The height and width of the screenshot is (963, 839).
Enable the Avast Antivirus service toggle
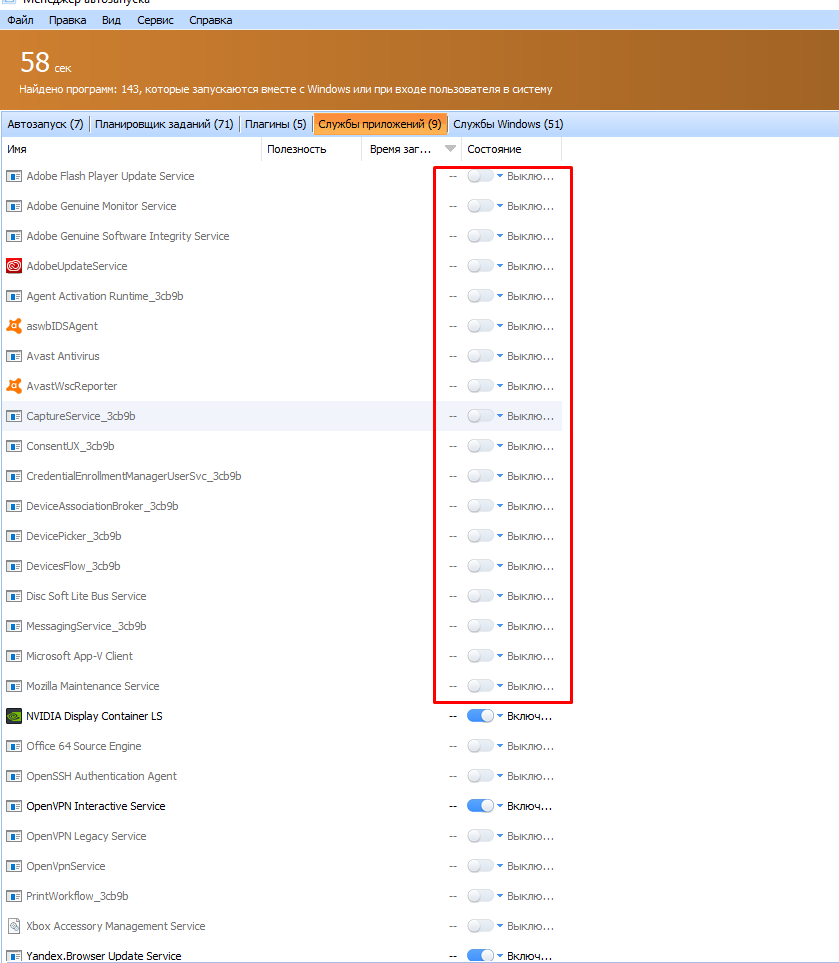click(x=480, y=356)
